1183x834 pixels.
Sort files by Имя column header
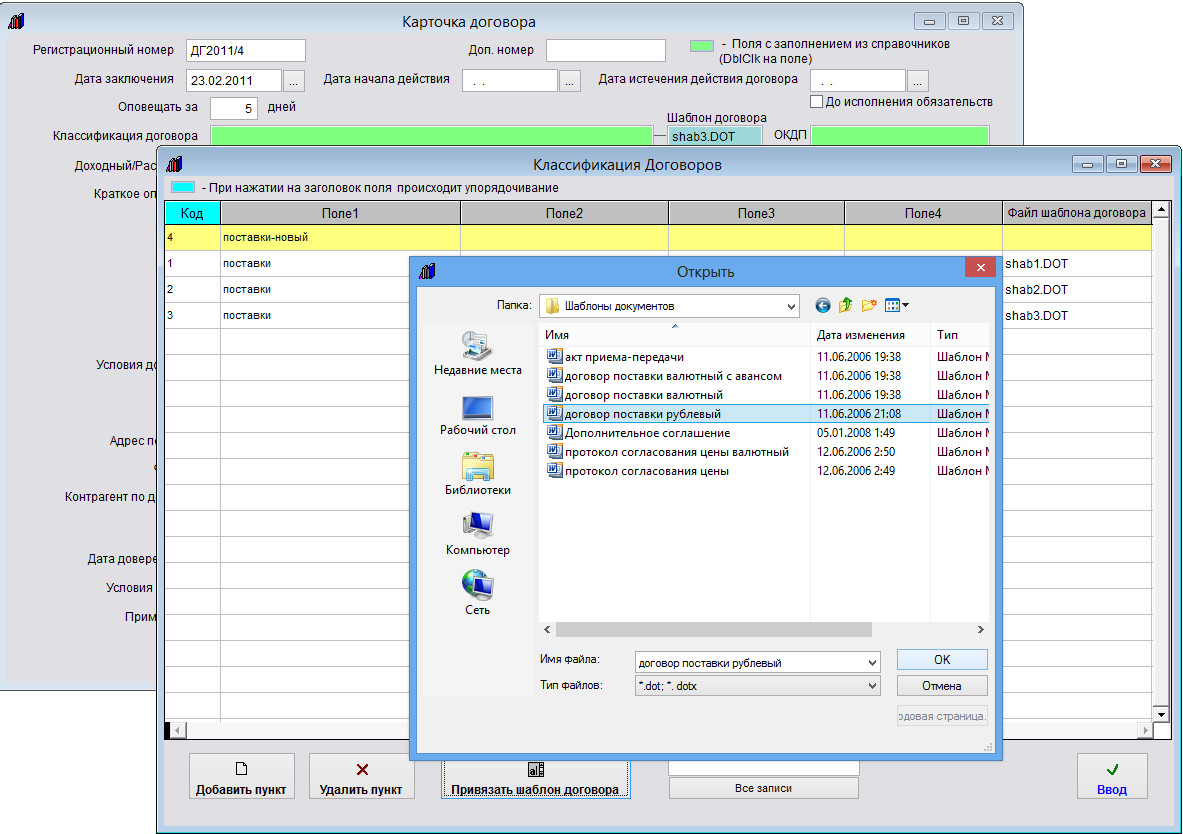coord(675,335)
